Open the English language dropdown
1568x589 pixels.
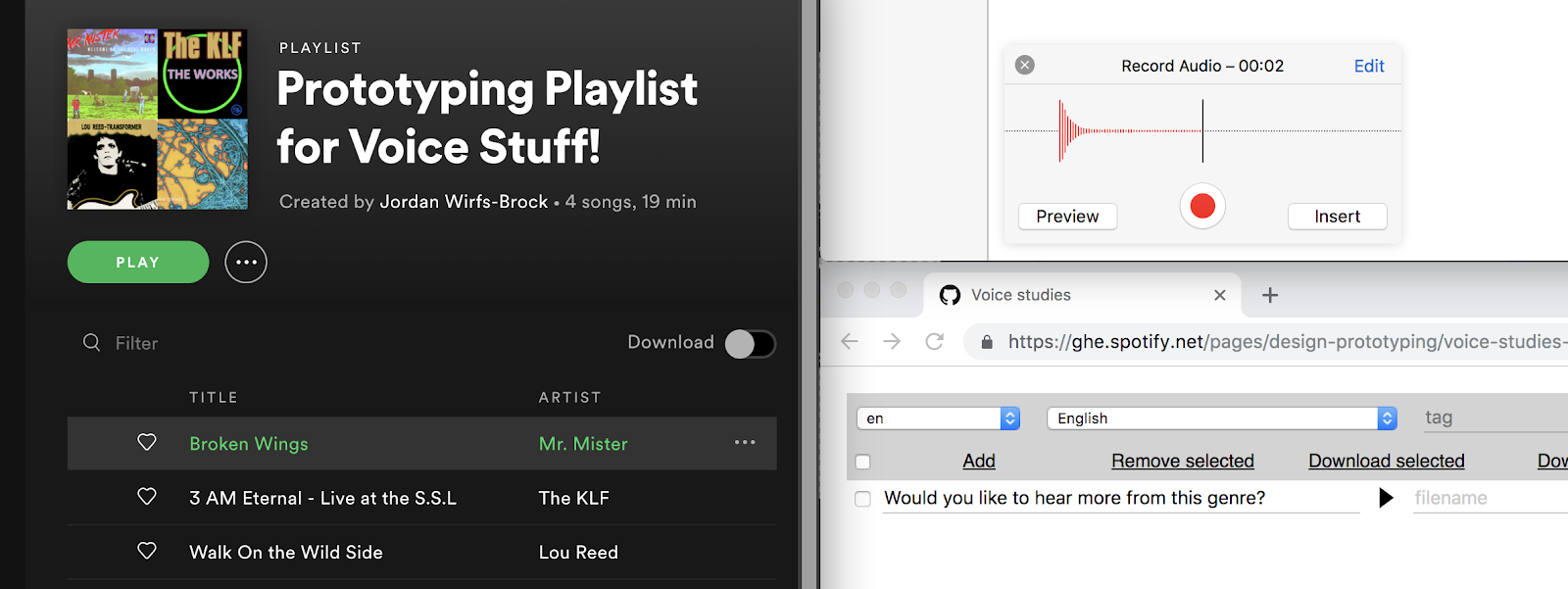tap(1222, 418)
